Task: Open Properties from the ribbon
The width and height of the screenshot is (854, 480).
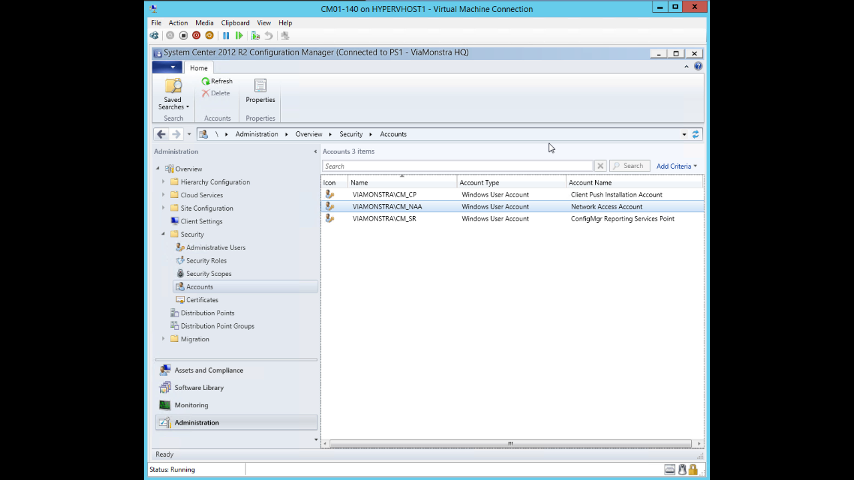Action: coord(260,90)
